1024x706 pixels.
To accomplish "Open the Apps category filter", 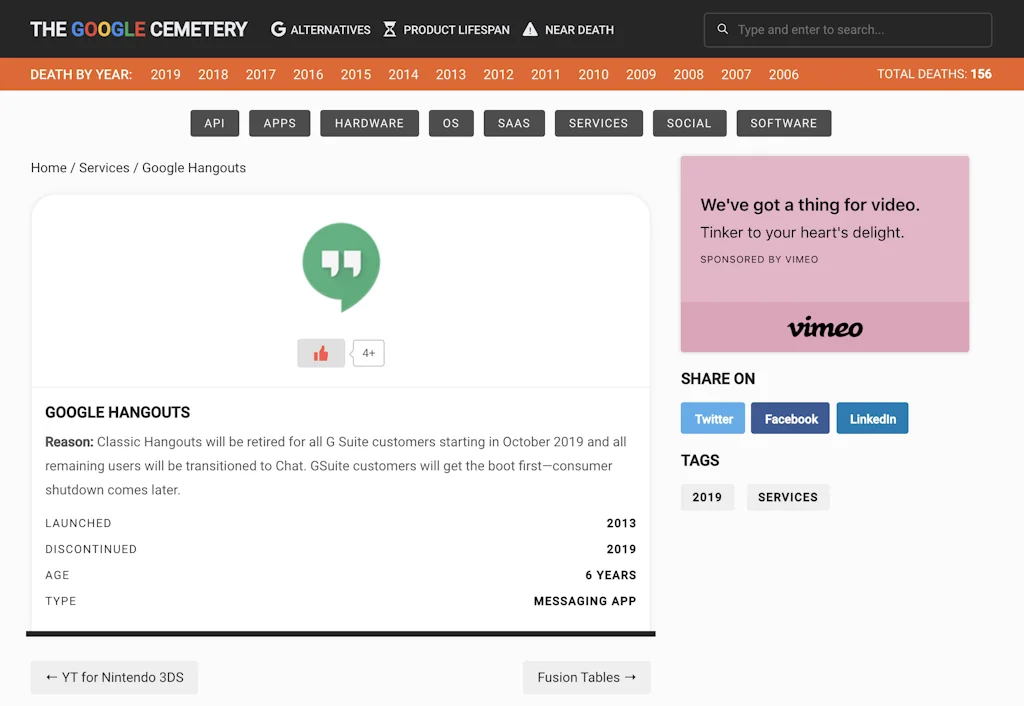I will point(279,123).
